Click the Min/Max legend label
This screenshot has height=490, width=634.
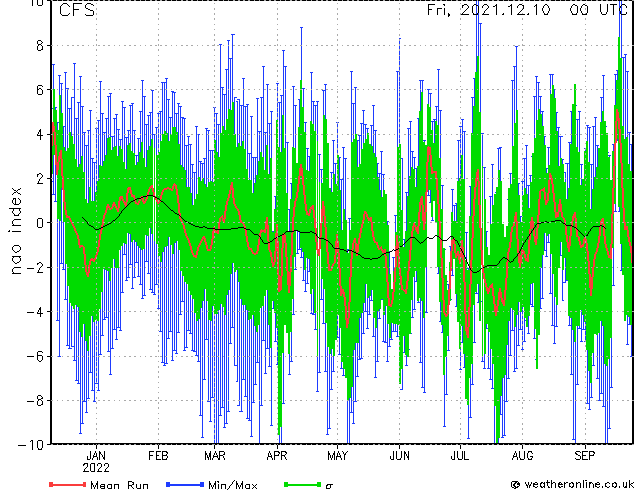(x=232, y=485)
